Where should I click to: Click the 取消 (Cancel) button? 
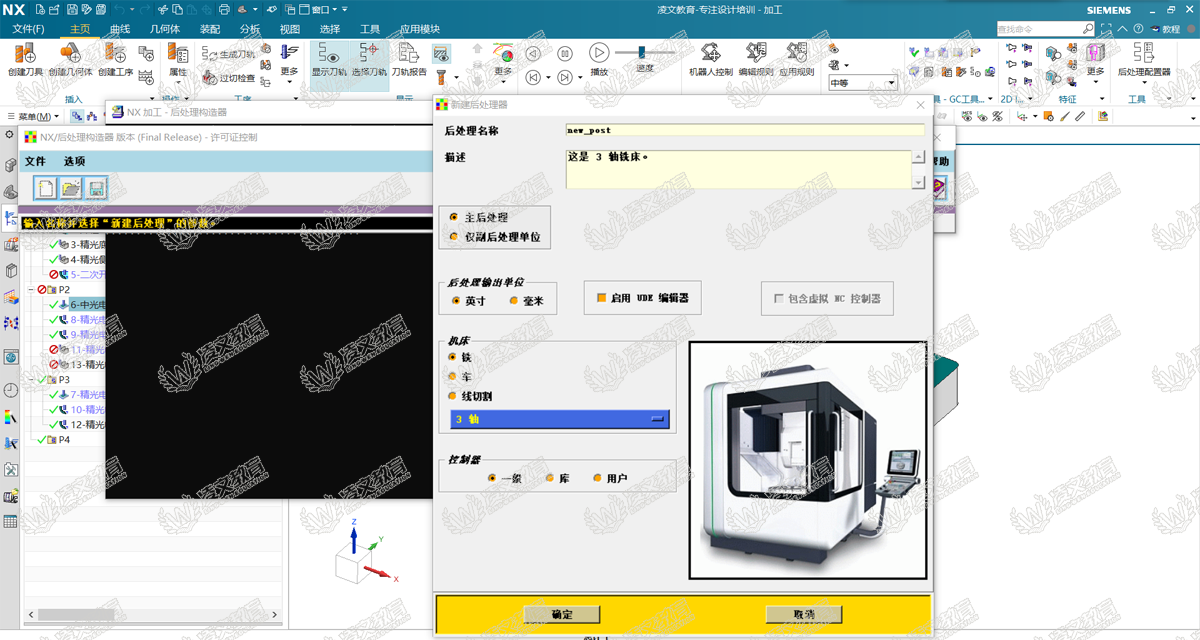(803, 614)
